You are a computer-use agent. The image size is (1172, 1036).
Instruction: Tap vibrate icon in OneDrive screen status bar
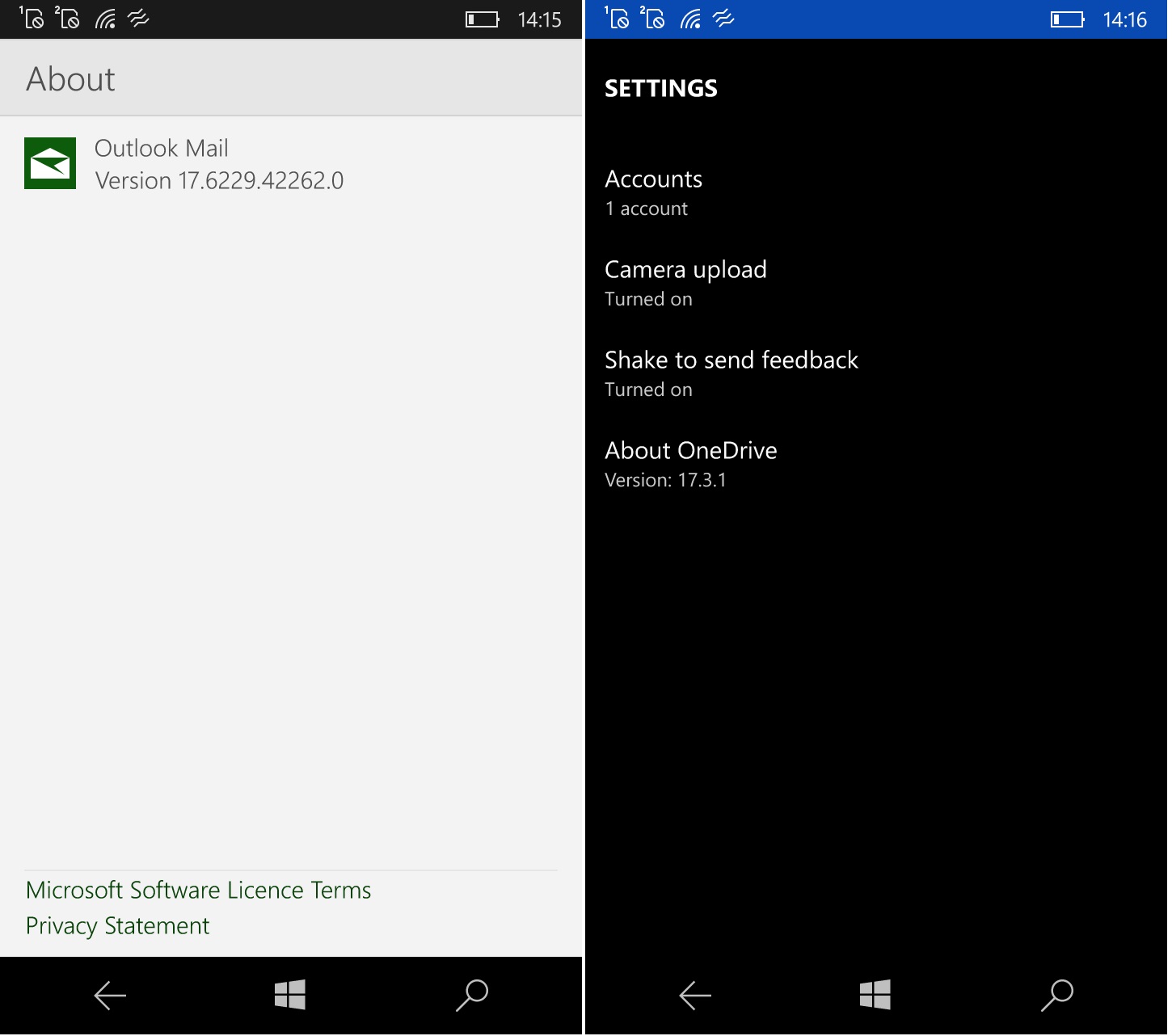tap(724, 19)
